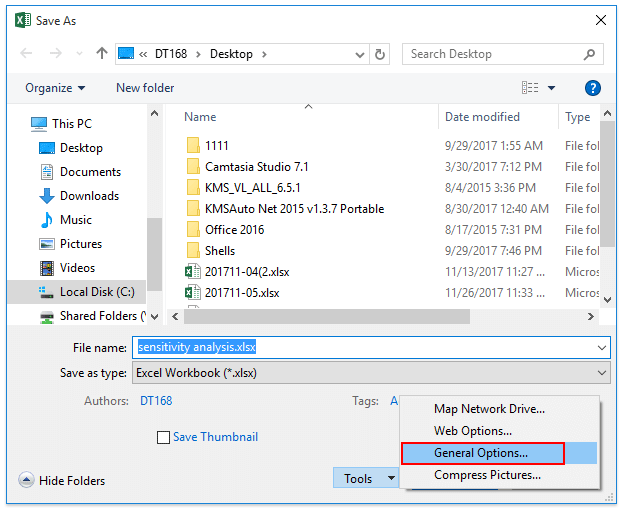Viewport: 623px width, 511px height.
Task: Click the DT168 author name link
Action: [x=157, y=401]
